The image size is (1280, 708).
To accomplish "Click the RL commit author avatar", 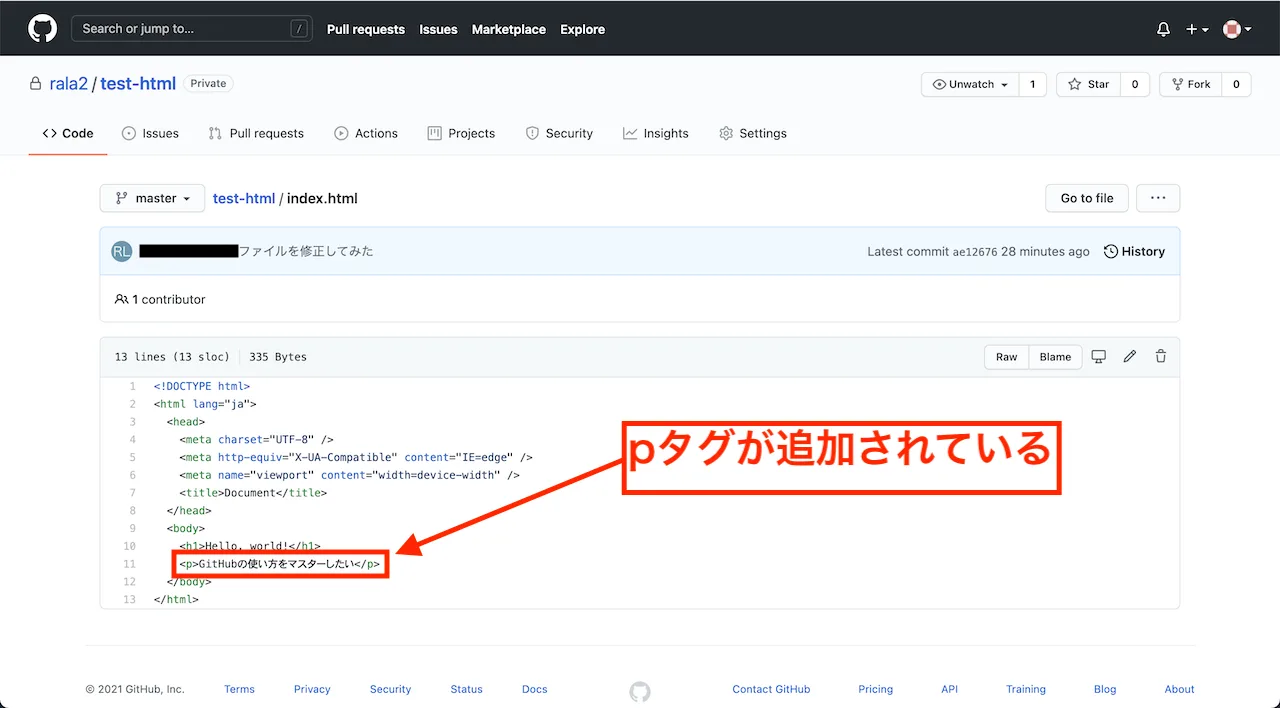I will click(121, 251).
